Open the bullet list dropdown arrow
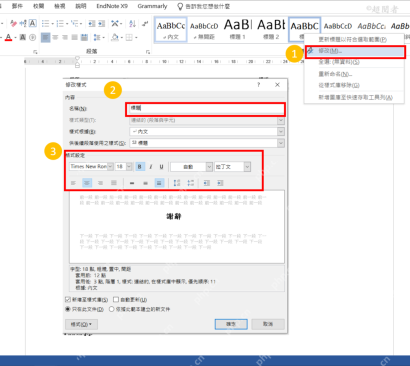Screen dimensions: 410x366 coord(52,24)
